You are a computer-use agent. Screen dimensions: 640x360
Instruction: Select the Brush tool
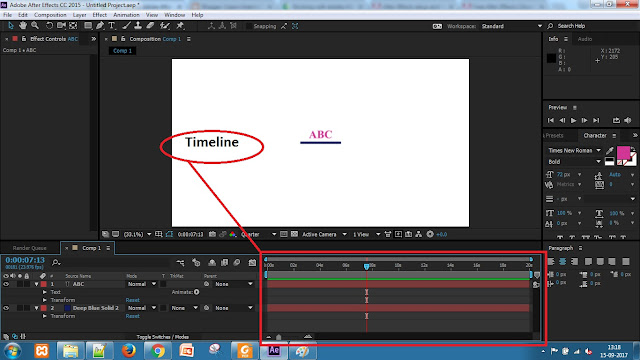pyautogui.click(x=127, y=26)
